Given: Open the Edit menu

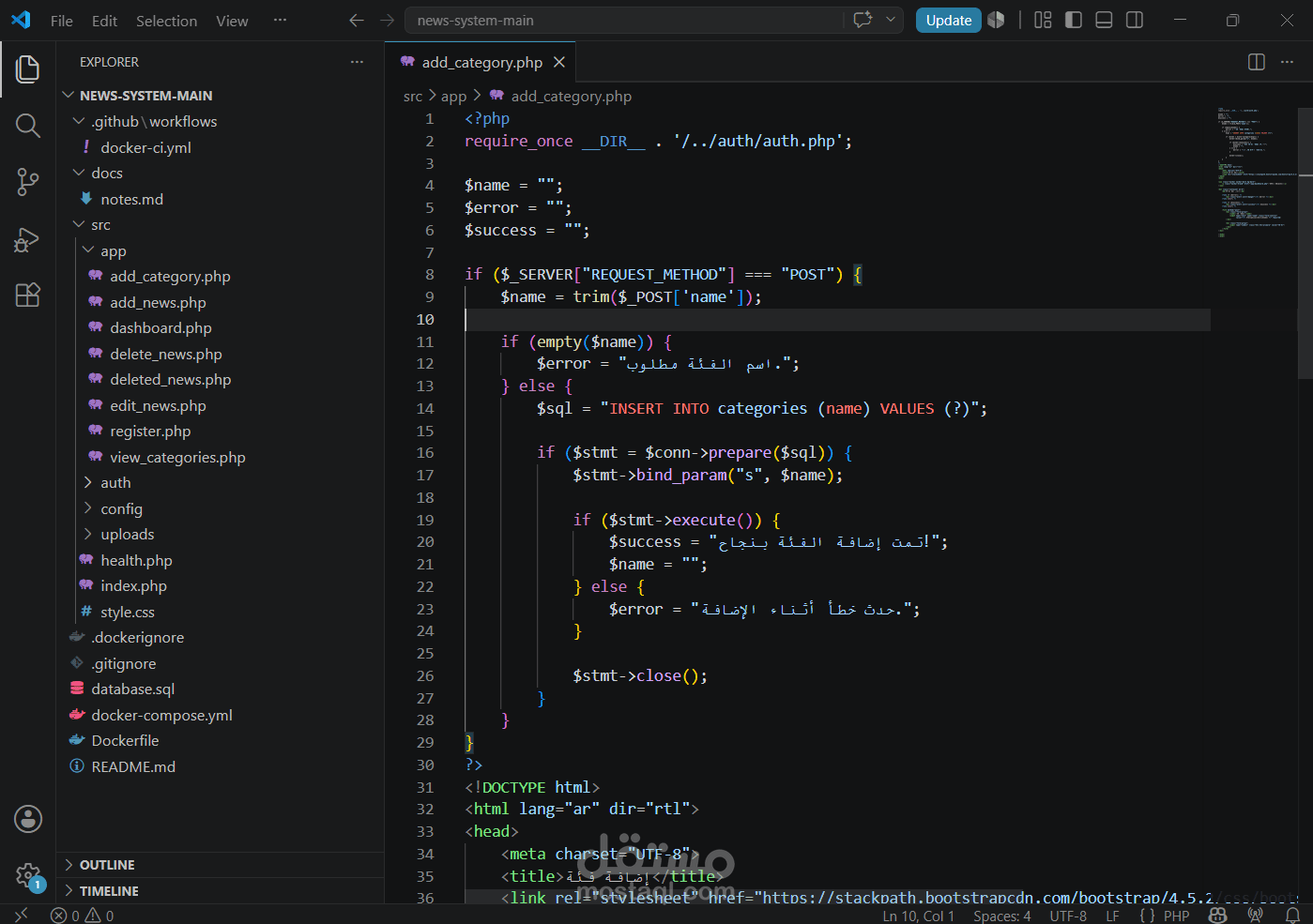Looking at the screenshot, I should 104,21.
